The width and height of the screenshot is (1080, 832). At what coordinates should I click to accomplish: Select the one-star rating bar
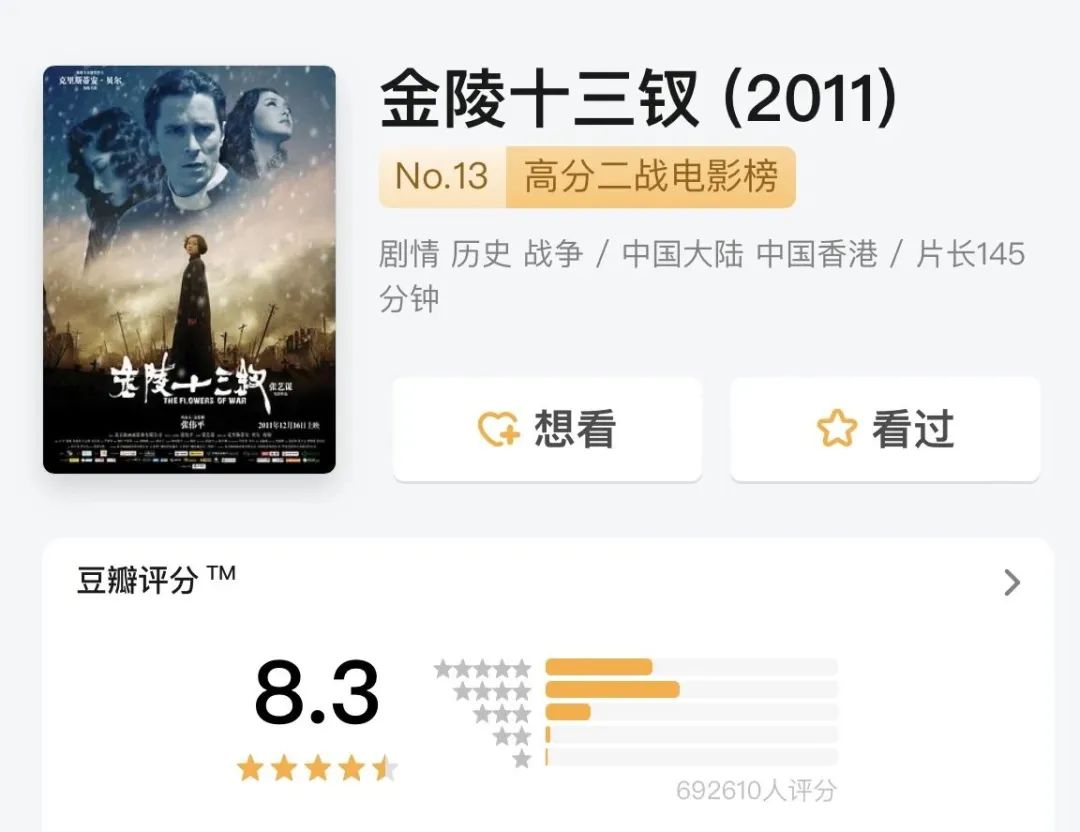pyautogui.click(x=692, y=758)
